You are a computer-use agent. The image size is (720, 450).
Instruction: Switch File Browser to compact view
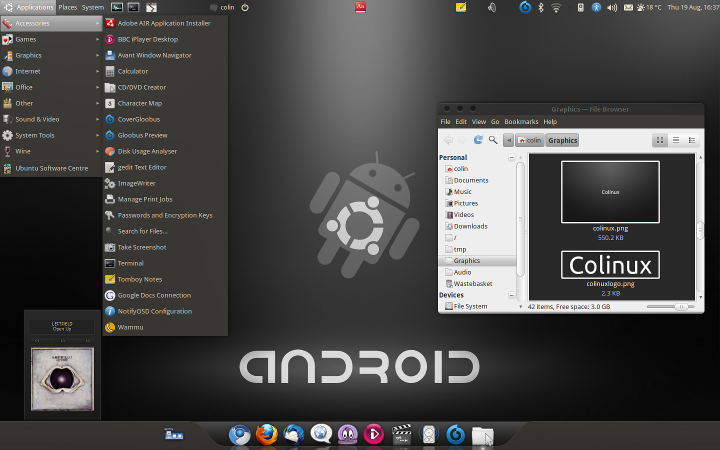pos(692,141)
